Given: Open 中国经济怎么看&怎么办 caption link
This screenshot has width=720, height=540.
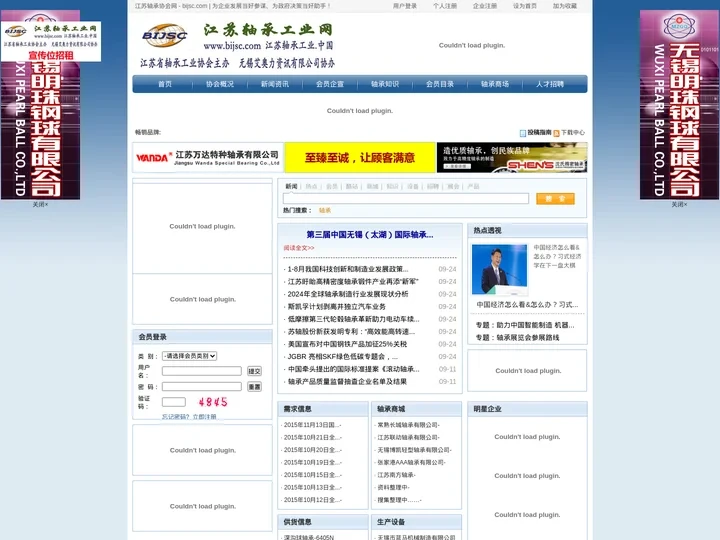Looking at the screenshot, I should pyautogui.click(x=527, y=304).
